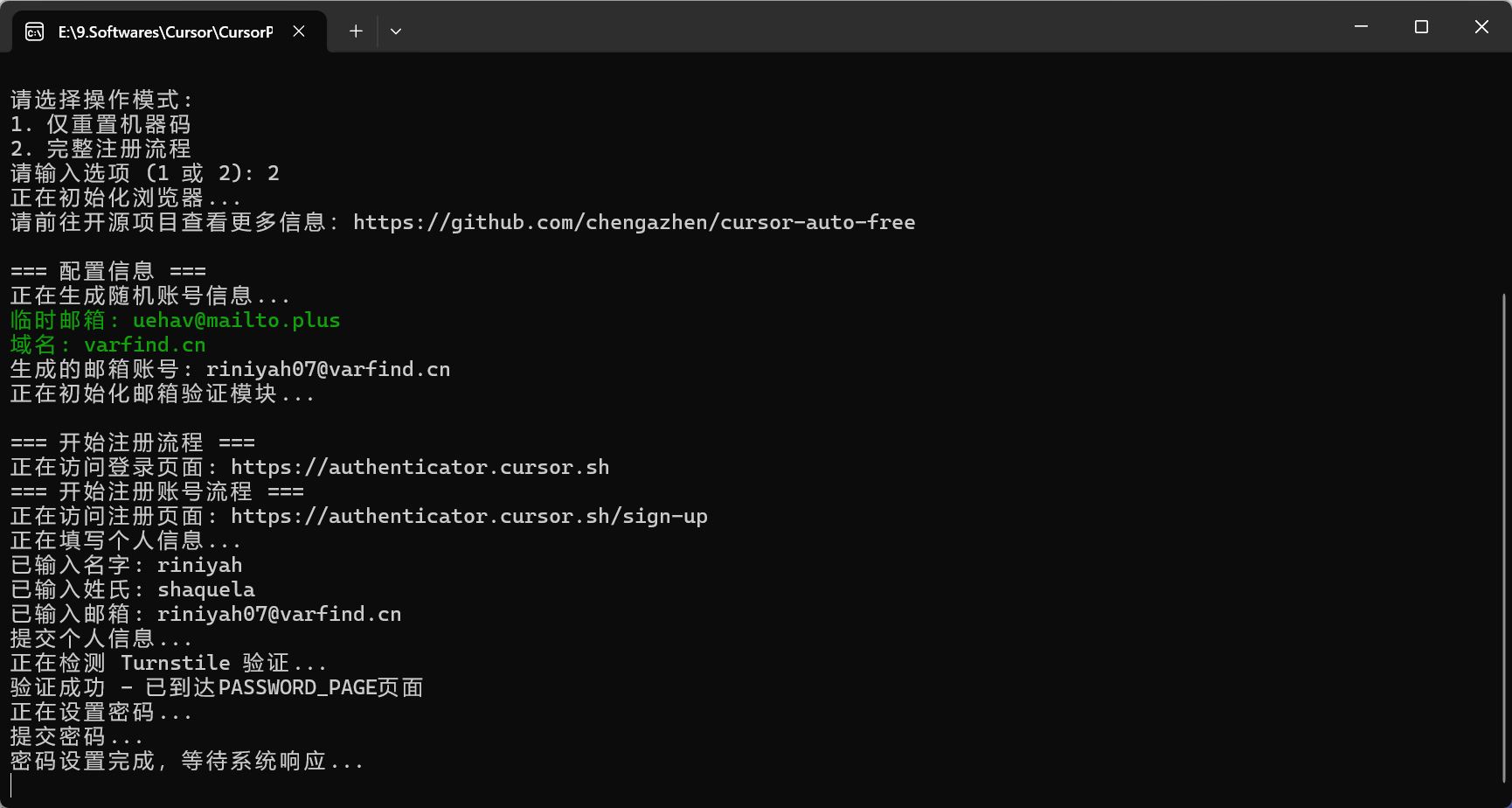1512x808 pixels.
Task: Maximize the terminal window
Action: (1421, 27)
